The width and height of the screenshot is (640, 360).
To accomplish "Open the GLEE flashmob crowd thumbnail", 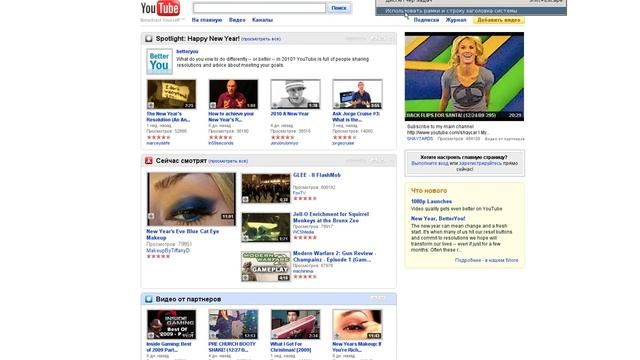I will 265,188.
